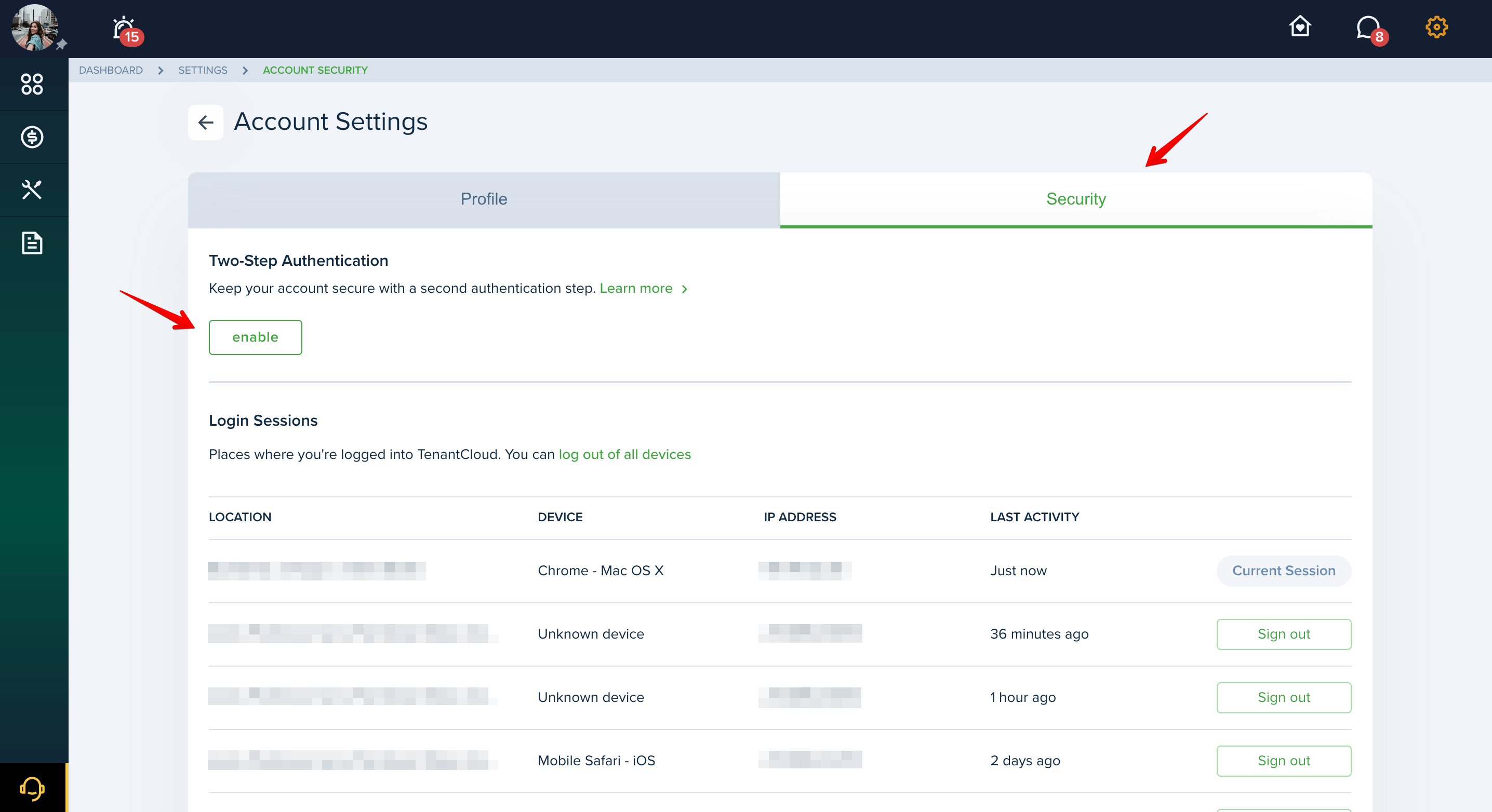Navigate to DASHBOARD breadcrumb
1492x812 pixels.
tap(111, 70)
